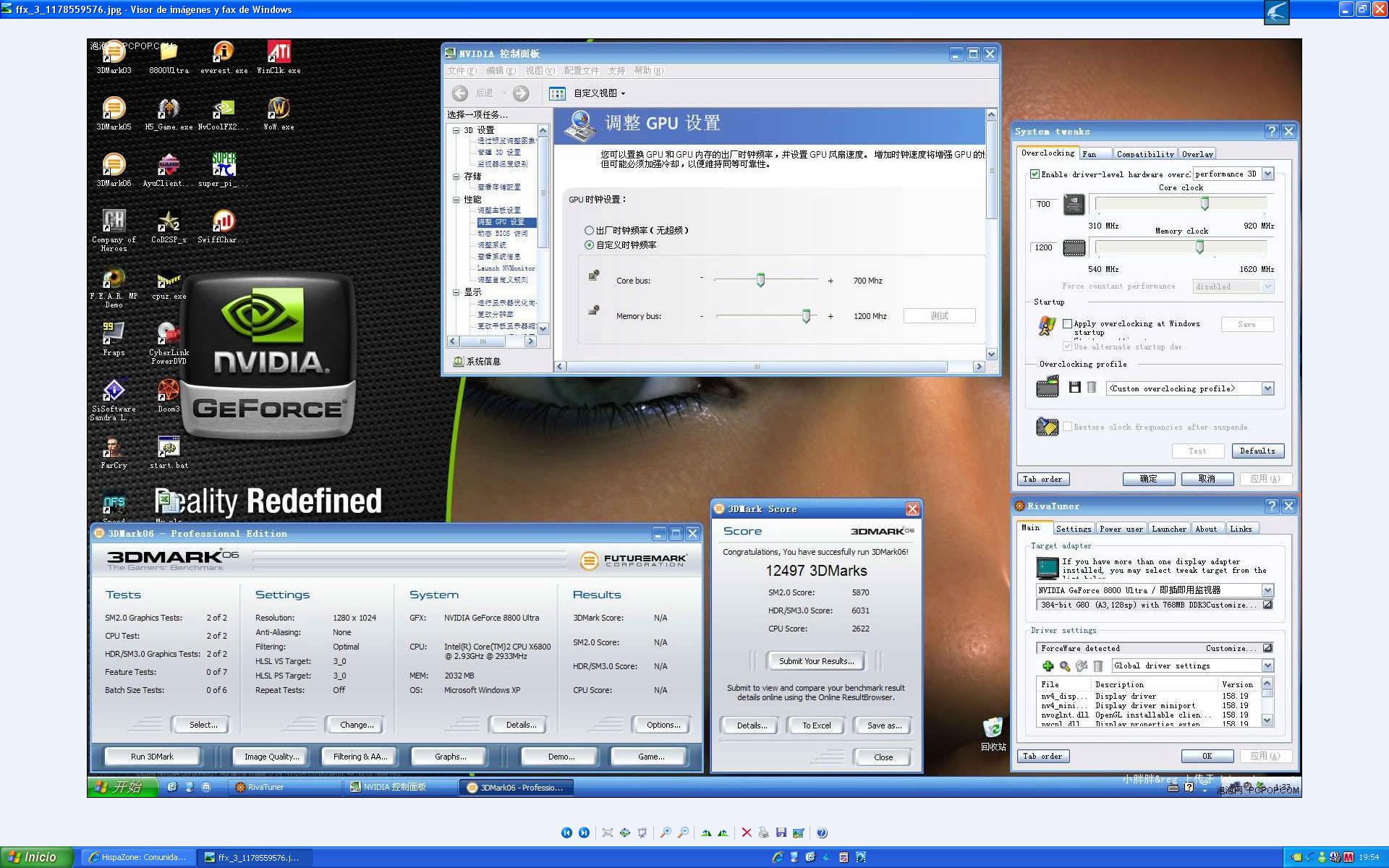1389x868 pixels.
Task: Open the Power user tab in RivaTuner
Action: coord(1121,529)
